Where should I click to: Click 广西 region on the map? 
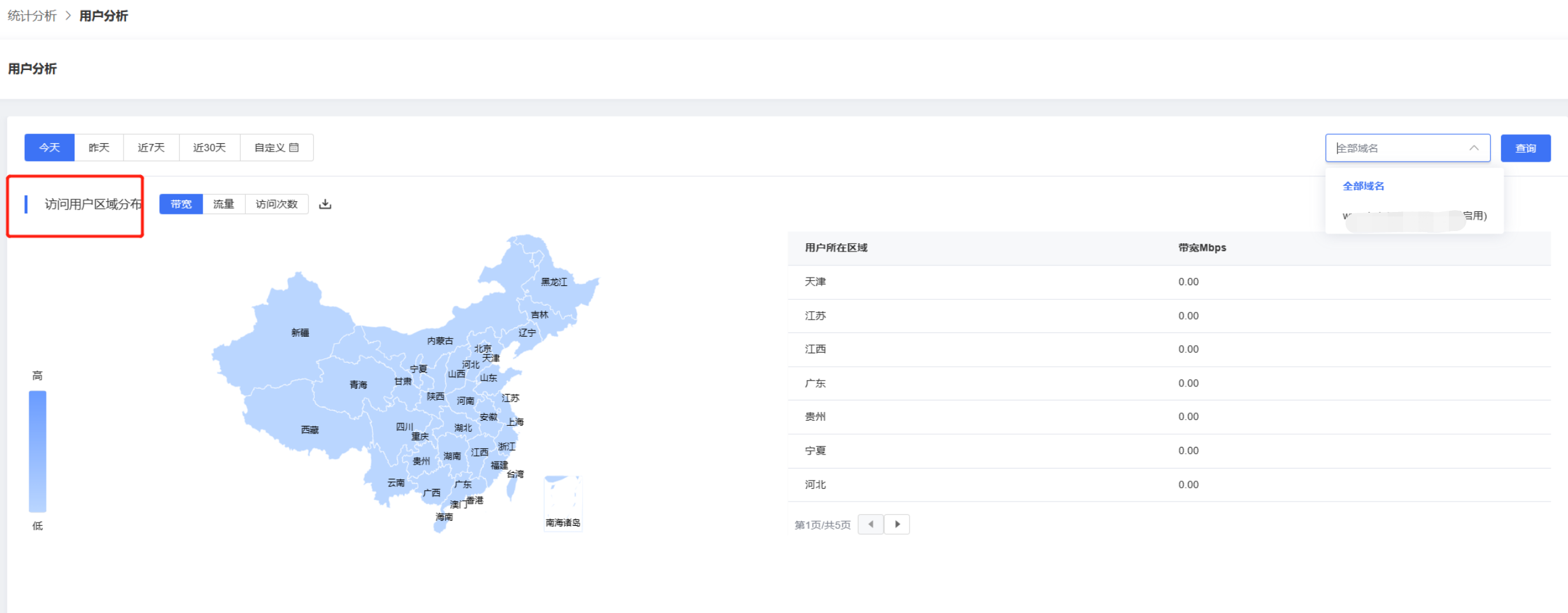pyautogui.click(x=431, y=493)
